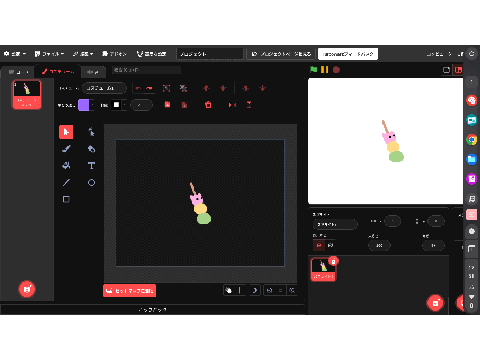
Task: Switch to the Costumes tab
Action: click(x=58, y=72)
